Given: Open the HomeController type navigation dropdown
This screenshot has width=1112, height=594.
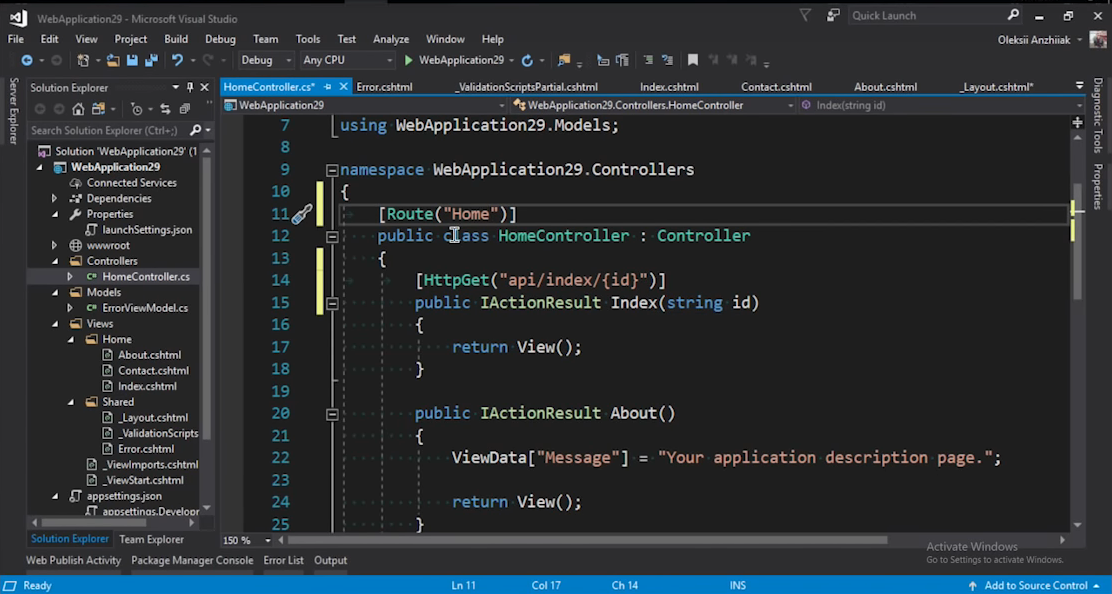Looking at the screenshot, I should [653, 105].
